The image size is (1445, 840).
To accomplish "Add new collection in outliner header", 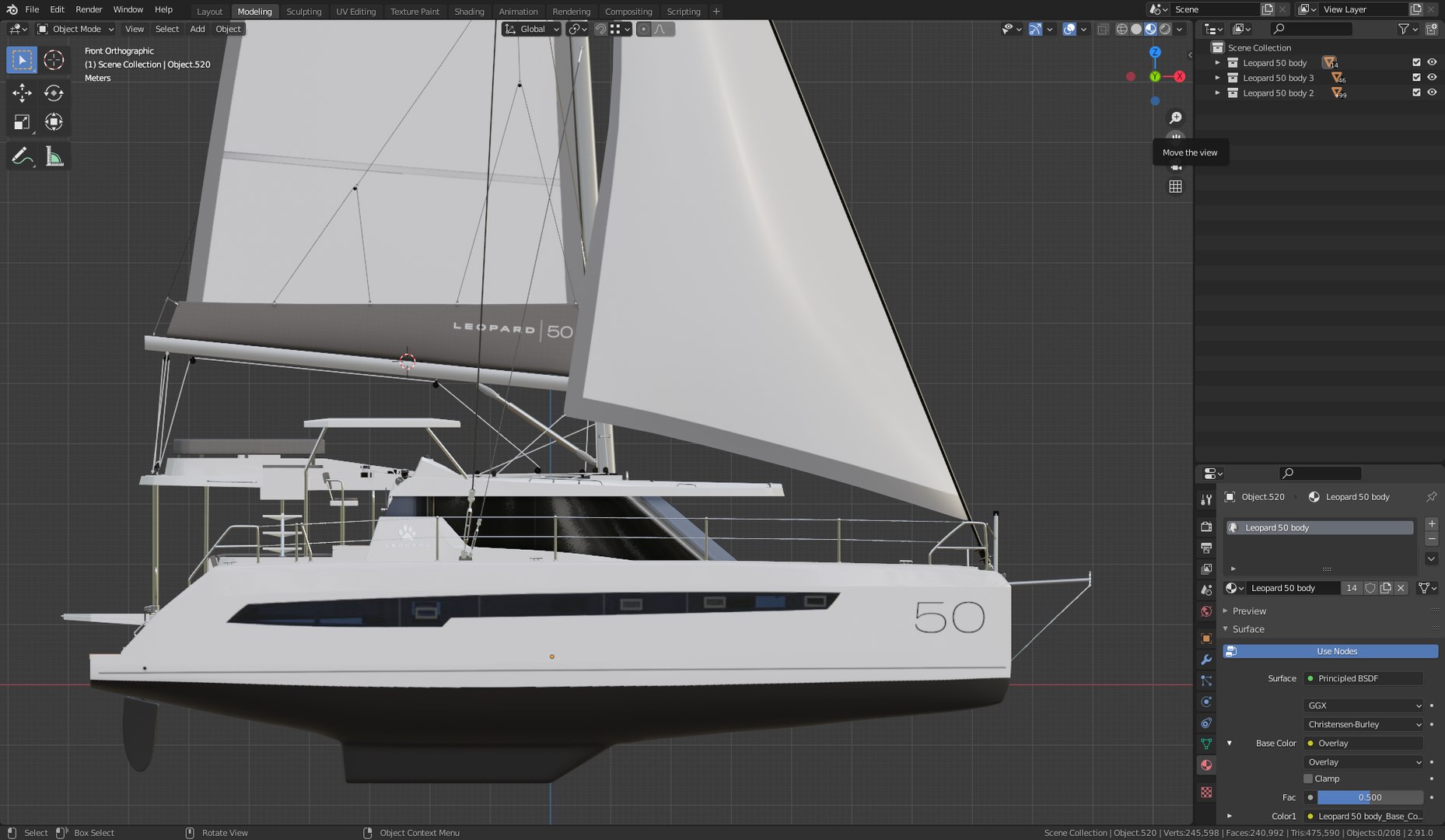I will point(1432,29).
